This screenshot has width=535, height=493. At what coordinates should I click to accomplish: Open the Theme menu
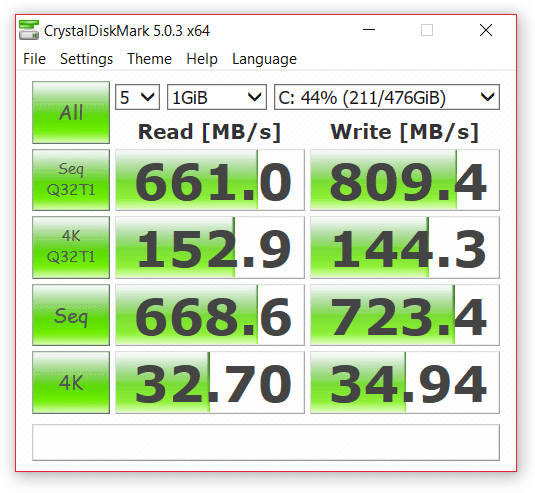coord(149,59)
